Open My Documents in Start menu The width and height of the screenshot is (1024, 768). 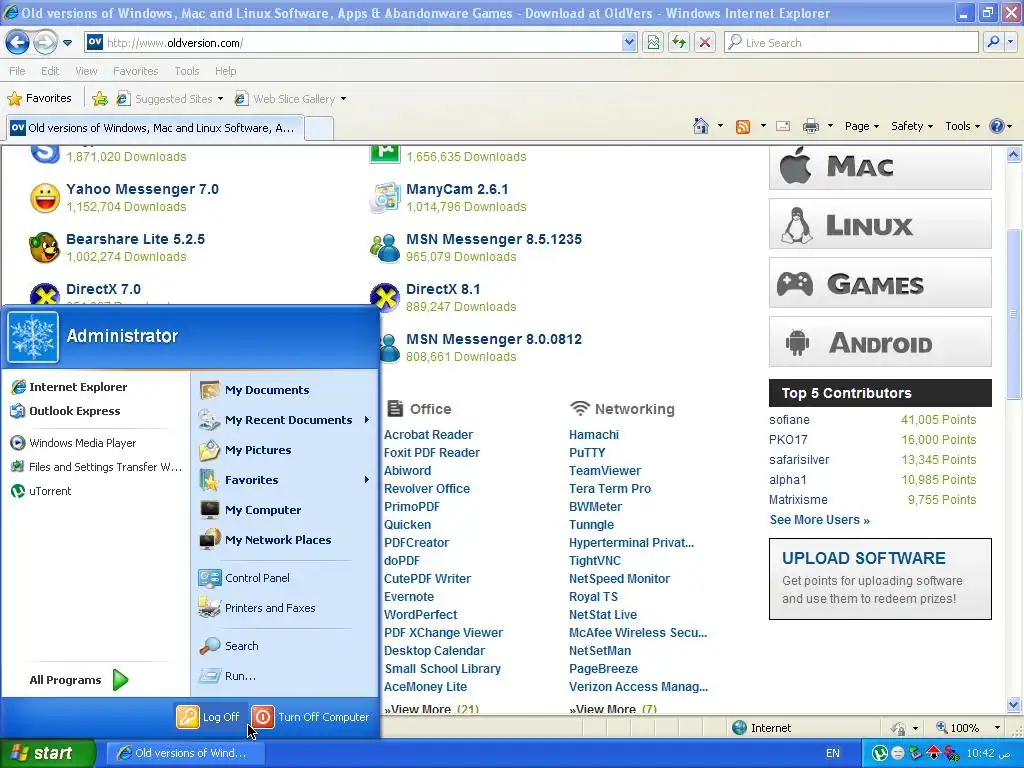(255, 390)
